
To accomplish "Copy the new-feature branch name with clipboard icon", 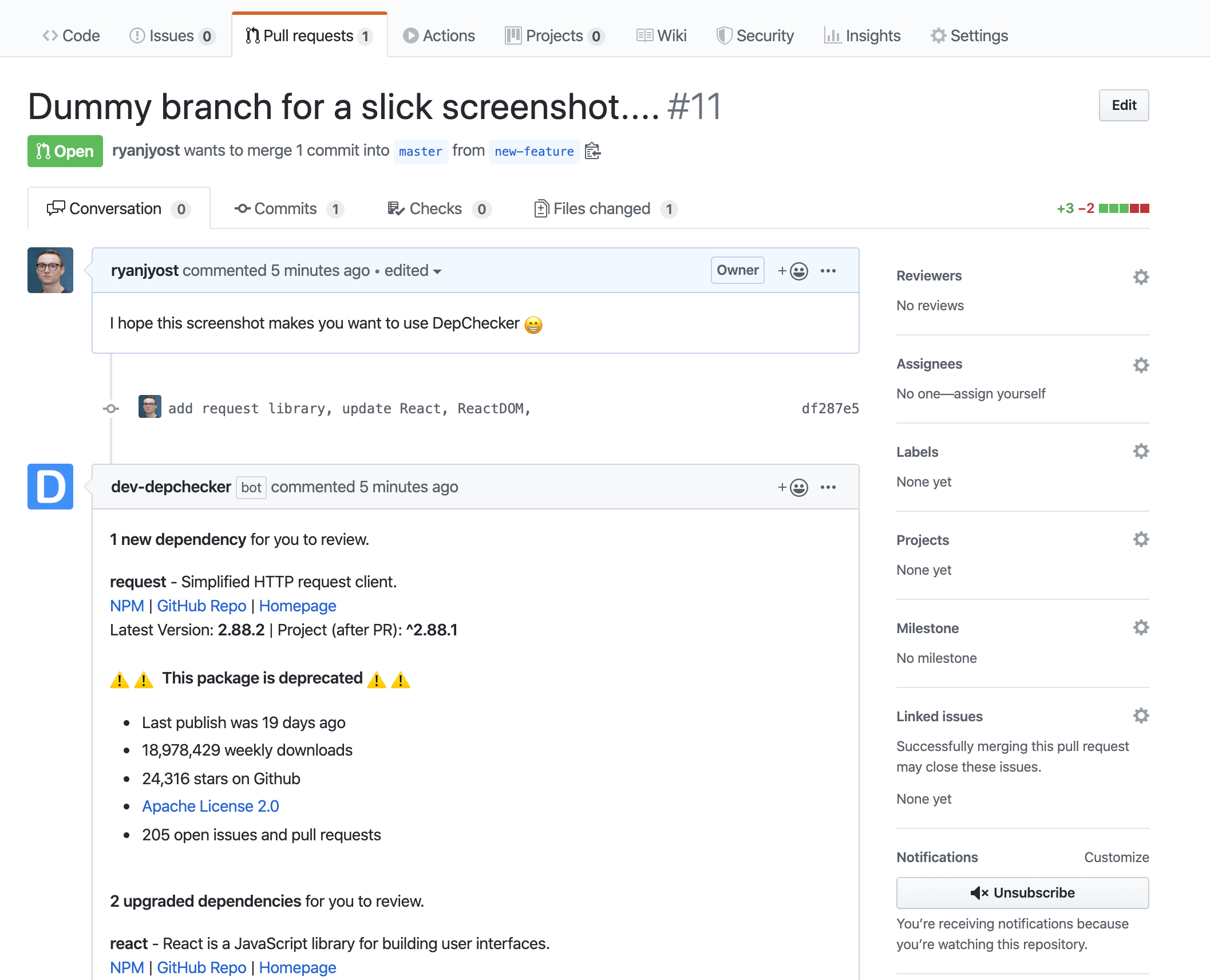I will click(592, 151).
